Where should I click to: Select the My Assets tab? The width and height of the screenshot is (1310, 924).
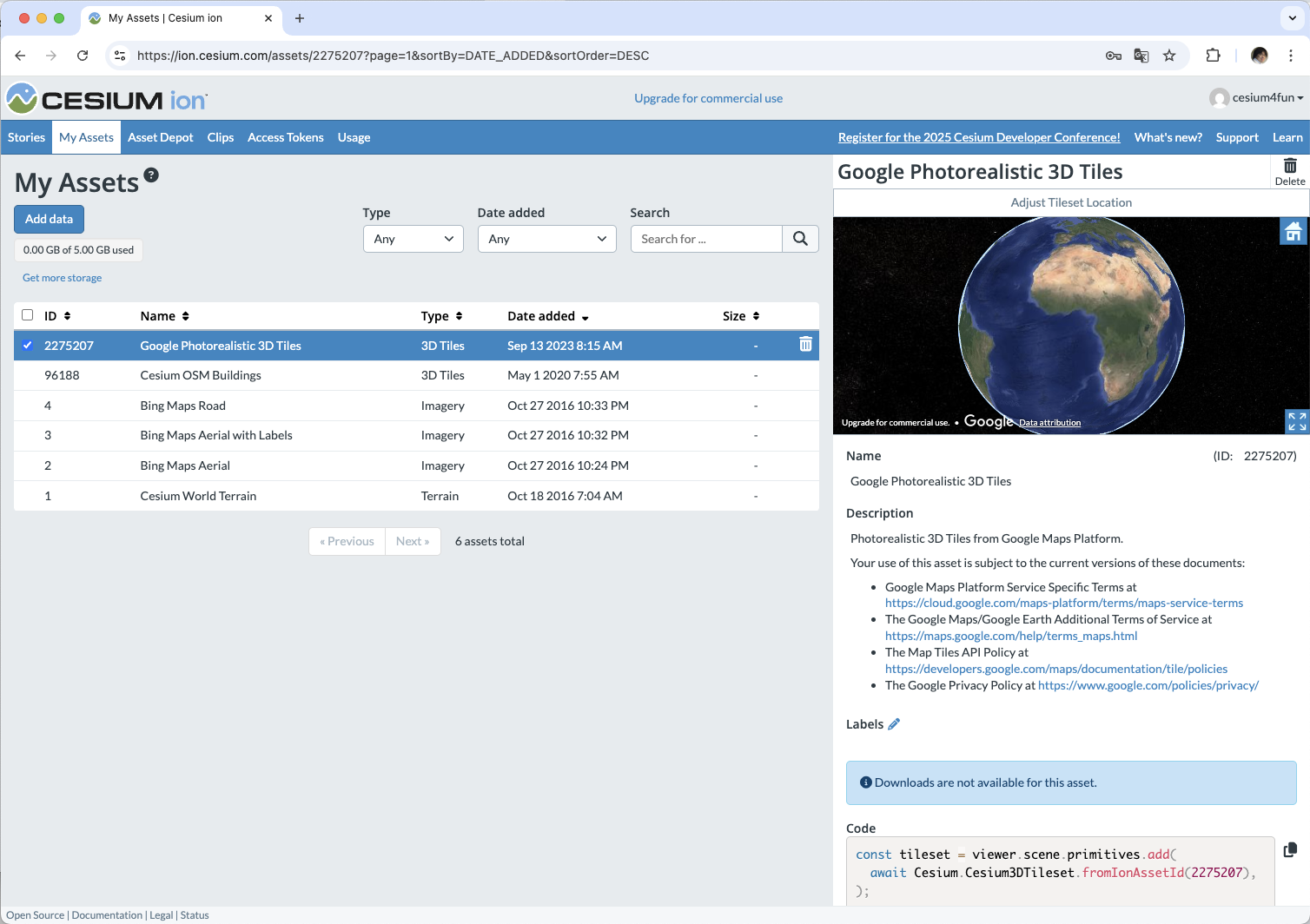point(86,137)
